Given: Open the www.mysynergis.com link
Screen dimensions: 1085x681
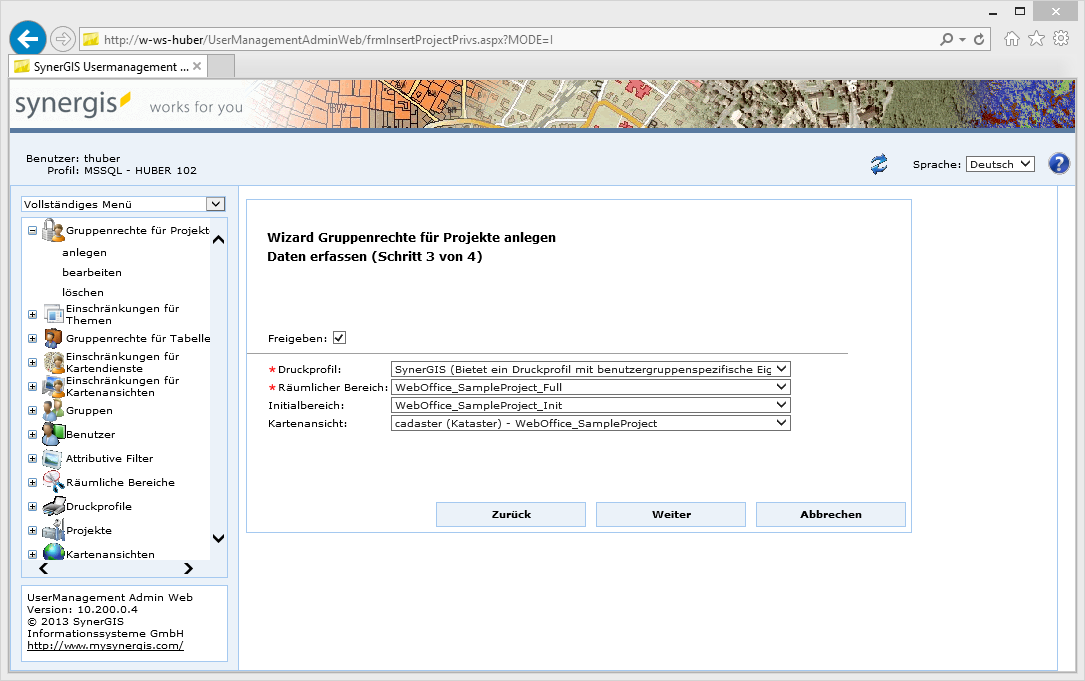Looking at the screenshot, I should pyautogui.click(x=105, y=646).
